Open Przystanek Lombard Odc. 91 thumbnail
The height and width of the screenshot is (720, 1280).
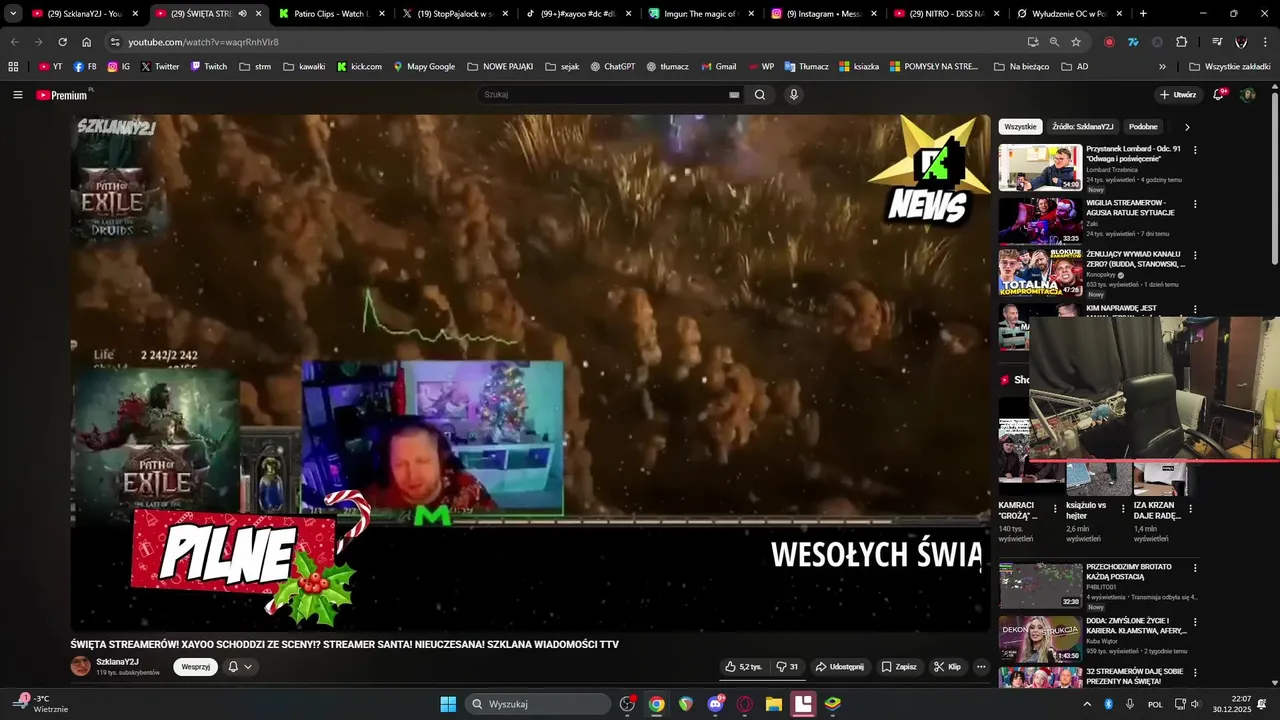(1040, 167)
